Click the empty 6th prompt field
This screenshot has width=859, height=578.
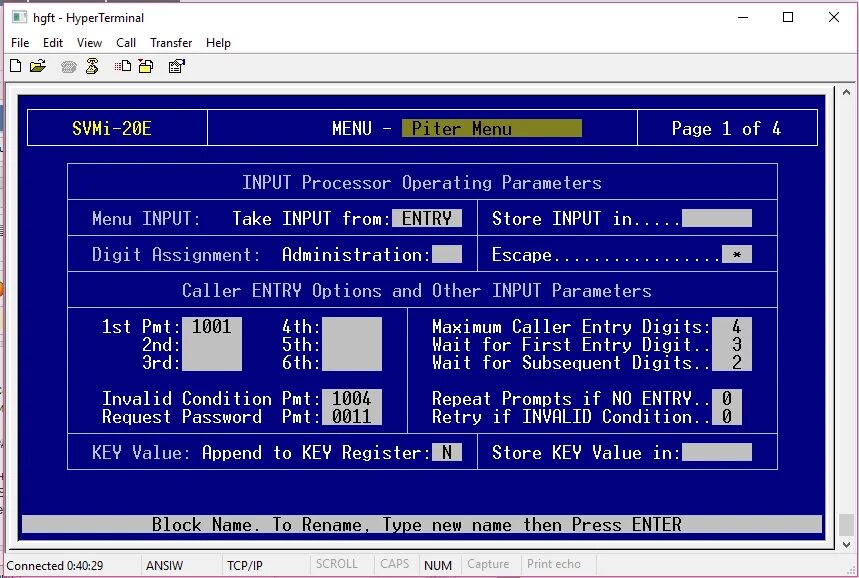point(352,362)
